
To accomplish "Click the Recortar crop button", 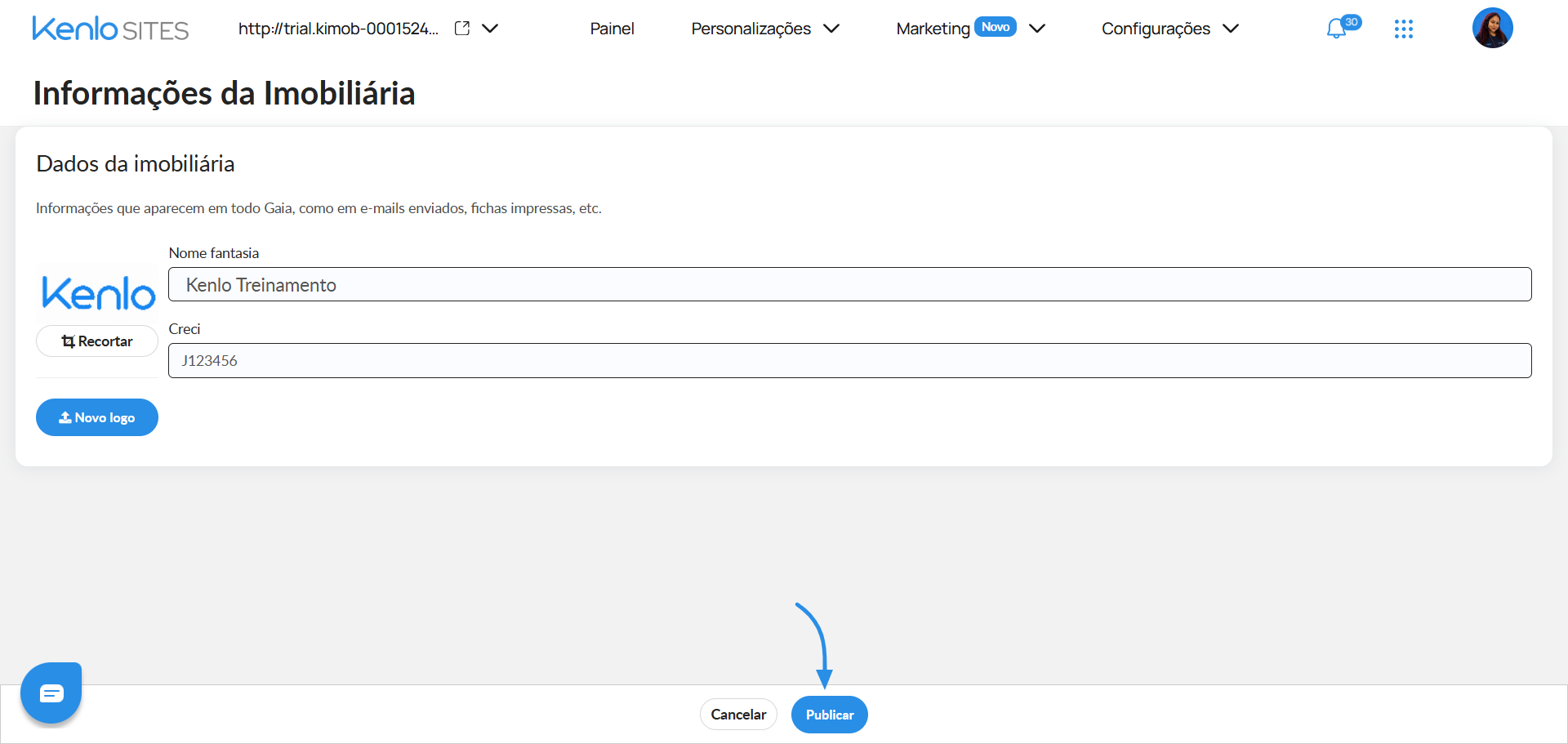I will (97, 341).
